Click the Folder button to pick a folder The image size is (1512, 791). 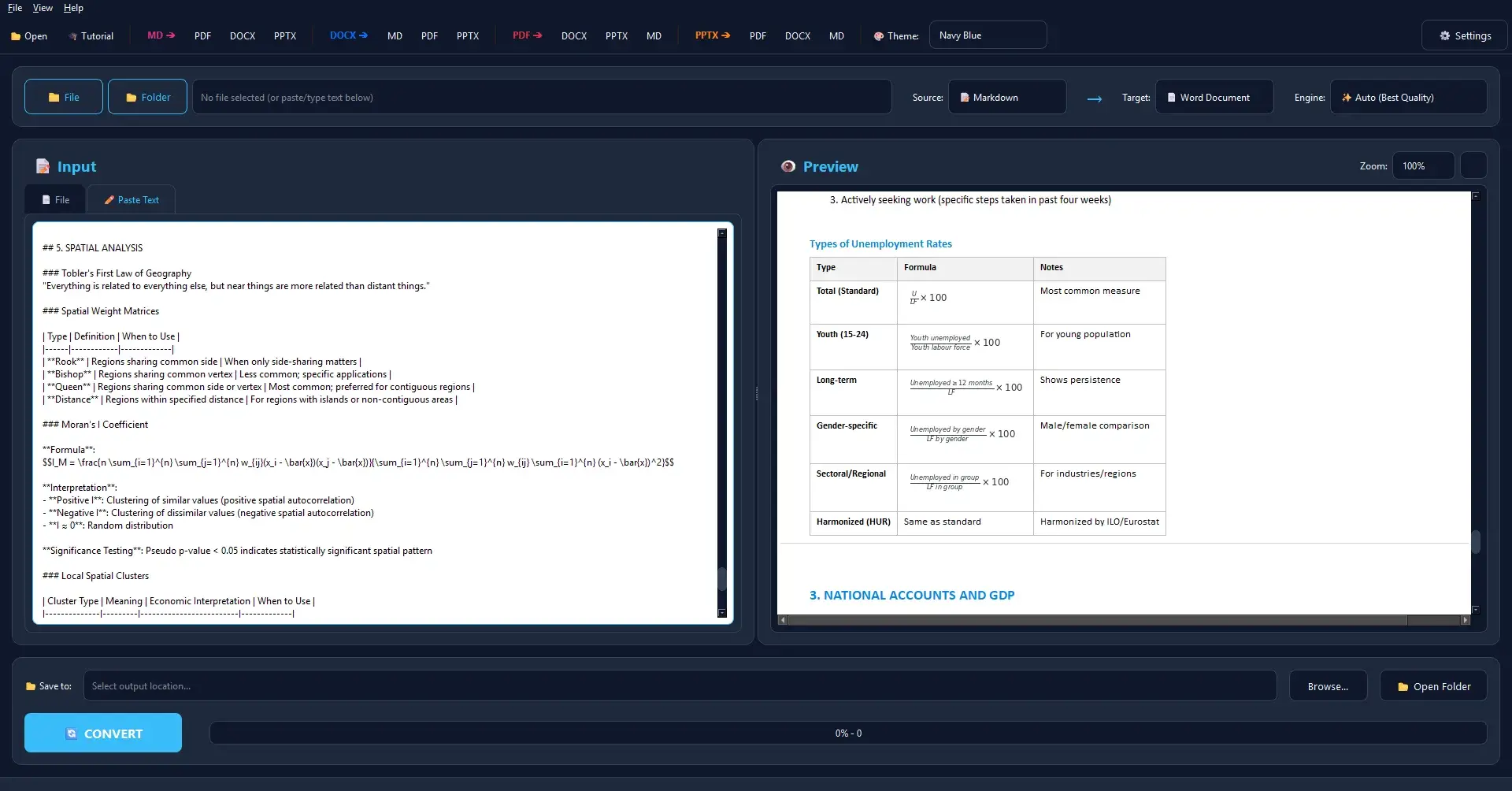147,97
